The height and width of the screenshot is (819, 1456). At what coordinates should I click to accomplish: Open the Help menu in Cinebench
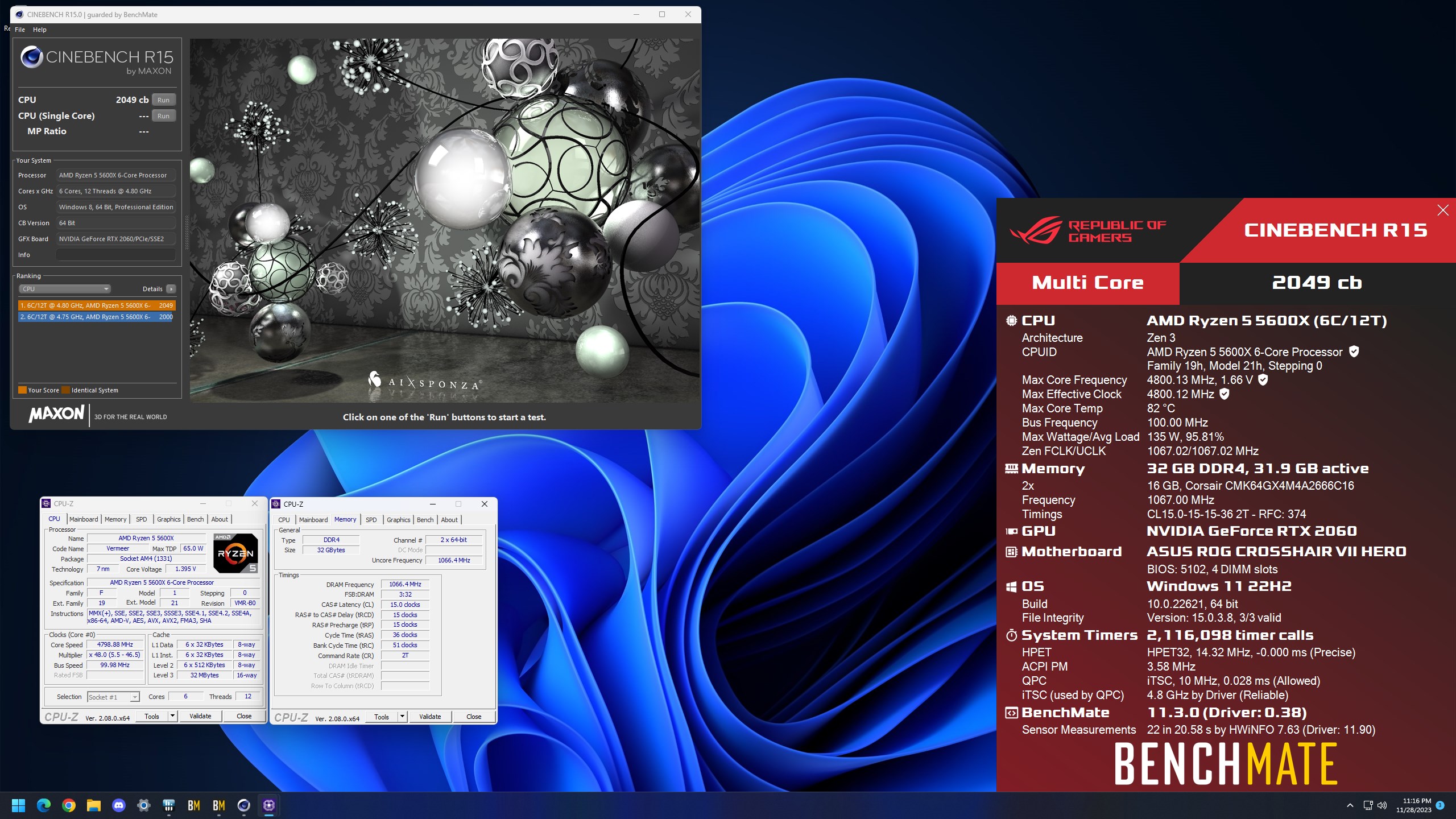pos(40,30)
